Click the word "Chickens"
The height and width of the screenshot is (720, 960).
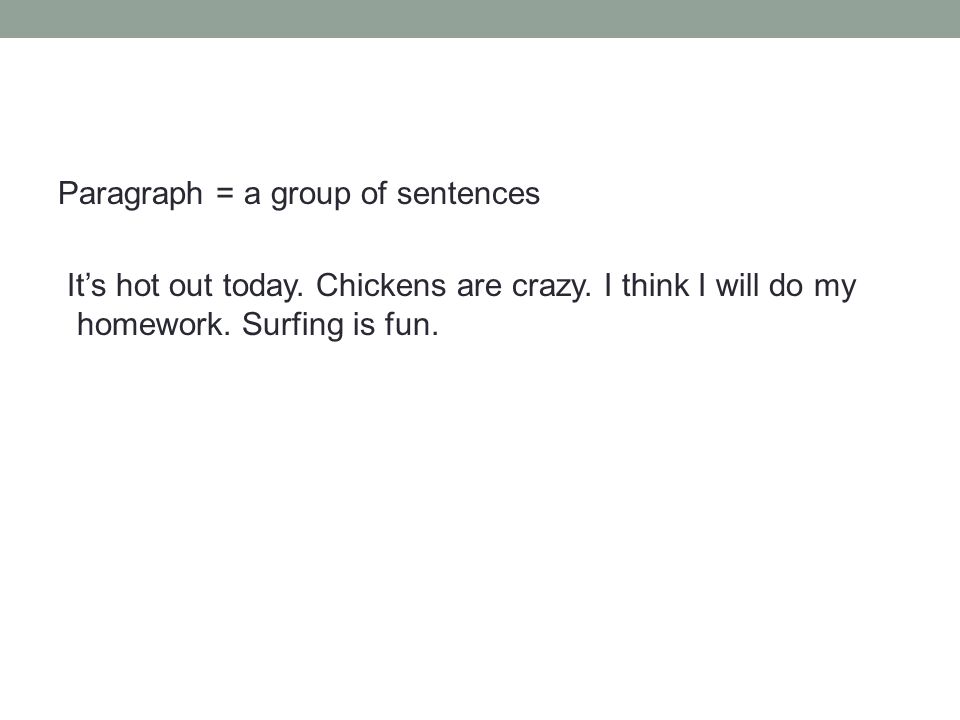[x=380, y=285]
